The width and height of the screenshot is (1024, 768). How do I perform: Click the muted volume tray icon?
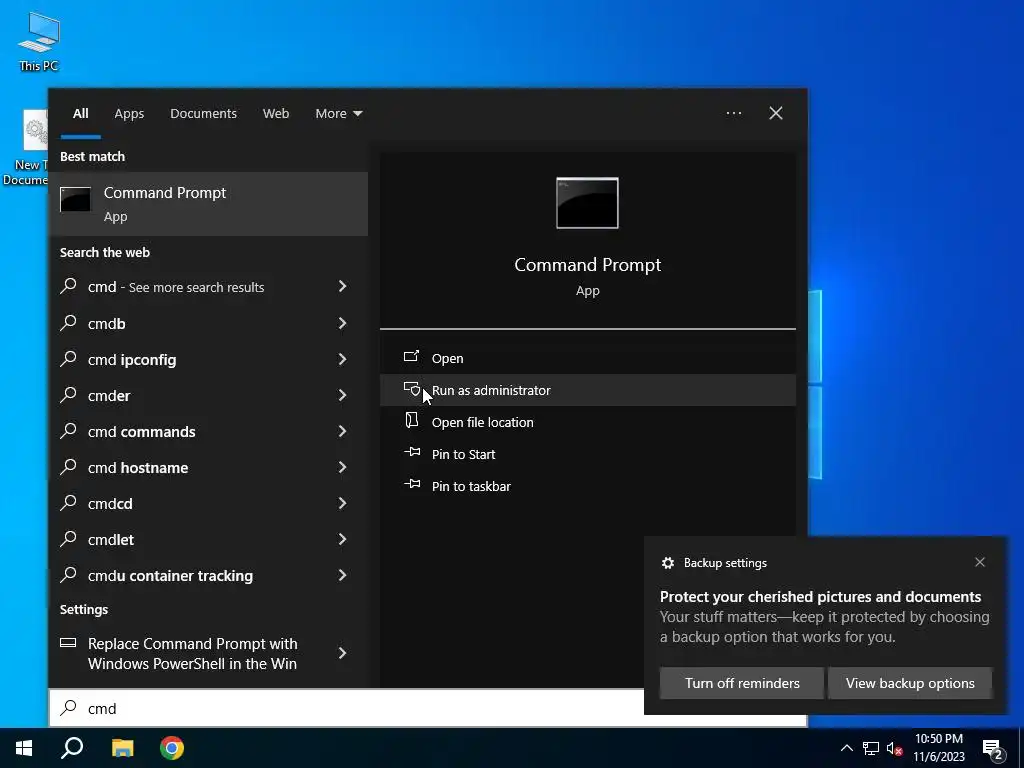coord(894,748)
